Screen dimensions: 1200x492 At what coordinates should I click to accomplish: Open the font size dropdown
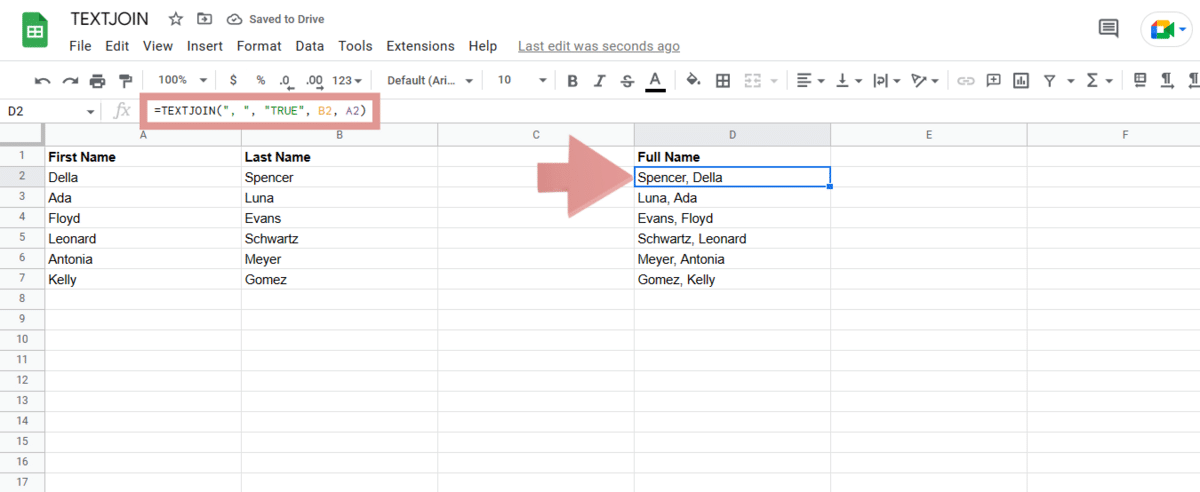(x=522, y=80)
